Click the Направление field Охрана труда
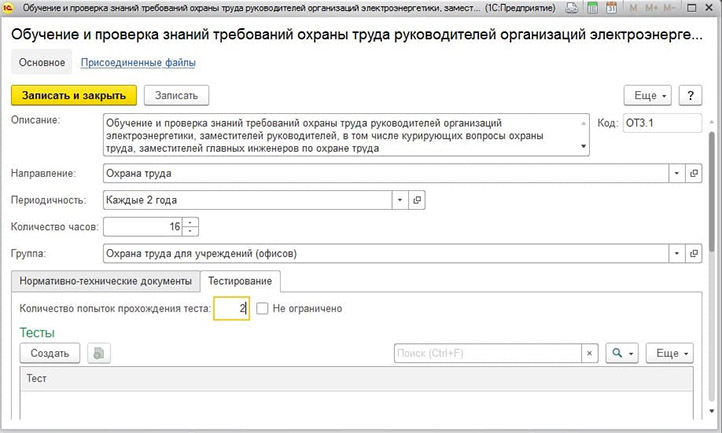This screenshot has width=722, height=433. coord(386,173)
